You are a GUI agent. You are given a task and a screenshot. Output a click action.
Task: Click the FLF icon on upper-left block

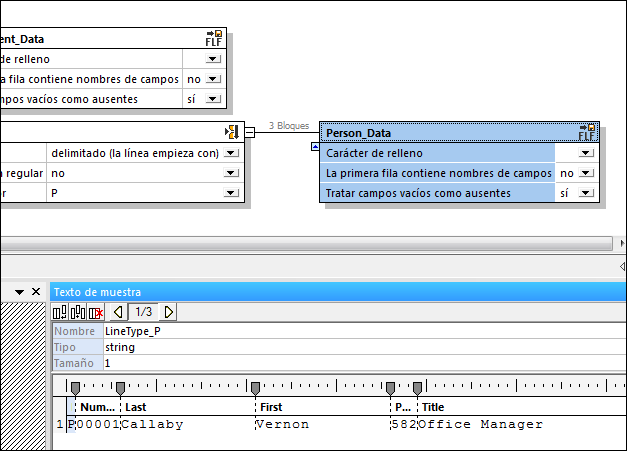214,39
